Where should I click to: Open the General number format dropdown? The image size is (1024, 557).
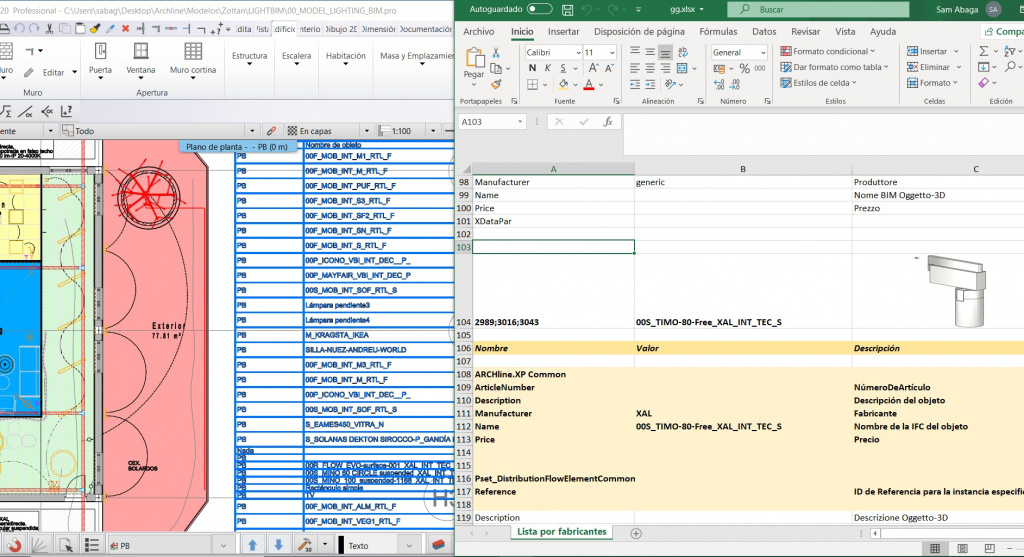[x=762, y=52]
